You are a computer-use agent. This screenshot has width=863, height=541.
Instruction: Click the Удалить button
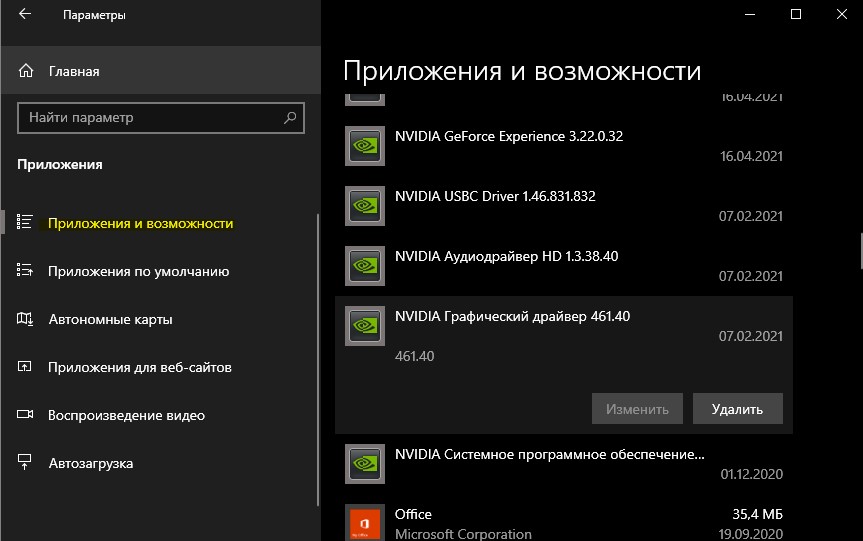(738, 409)
